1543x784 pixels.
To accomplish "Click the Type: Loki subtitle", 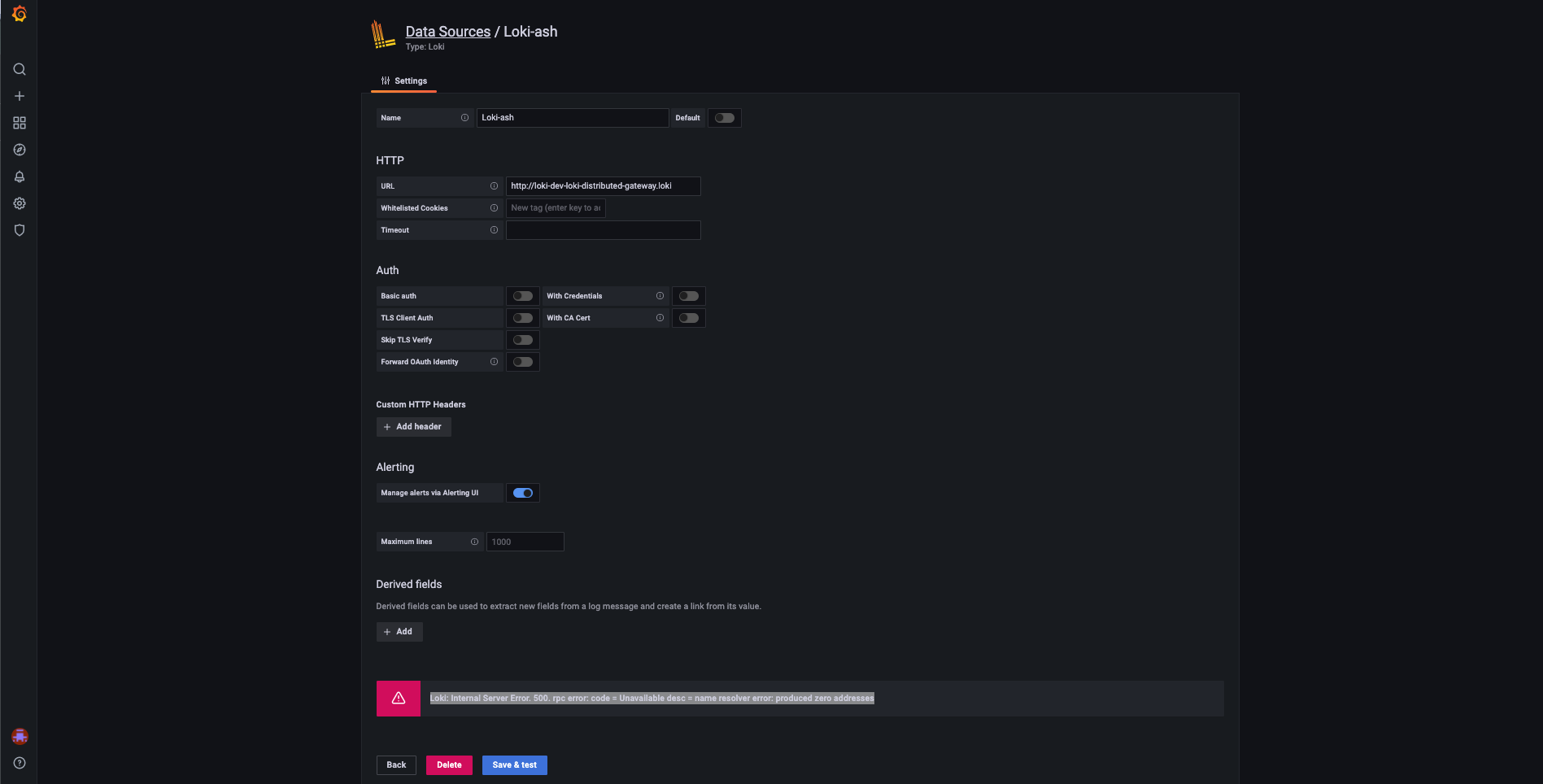I will pyautogui.click(x=425, y=47).
